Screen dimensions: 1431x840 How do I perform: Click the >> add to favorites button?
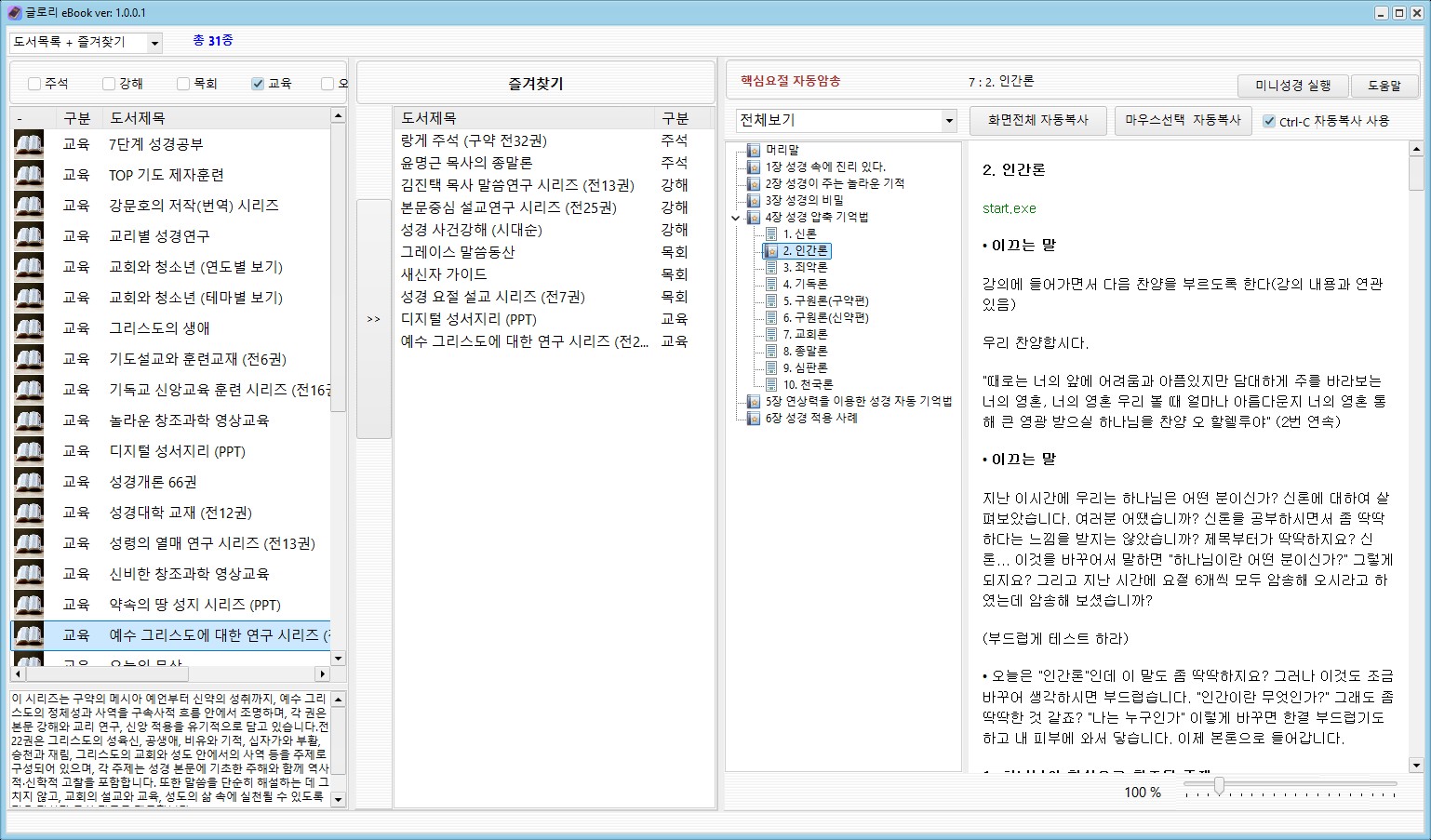(373, 319)
